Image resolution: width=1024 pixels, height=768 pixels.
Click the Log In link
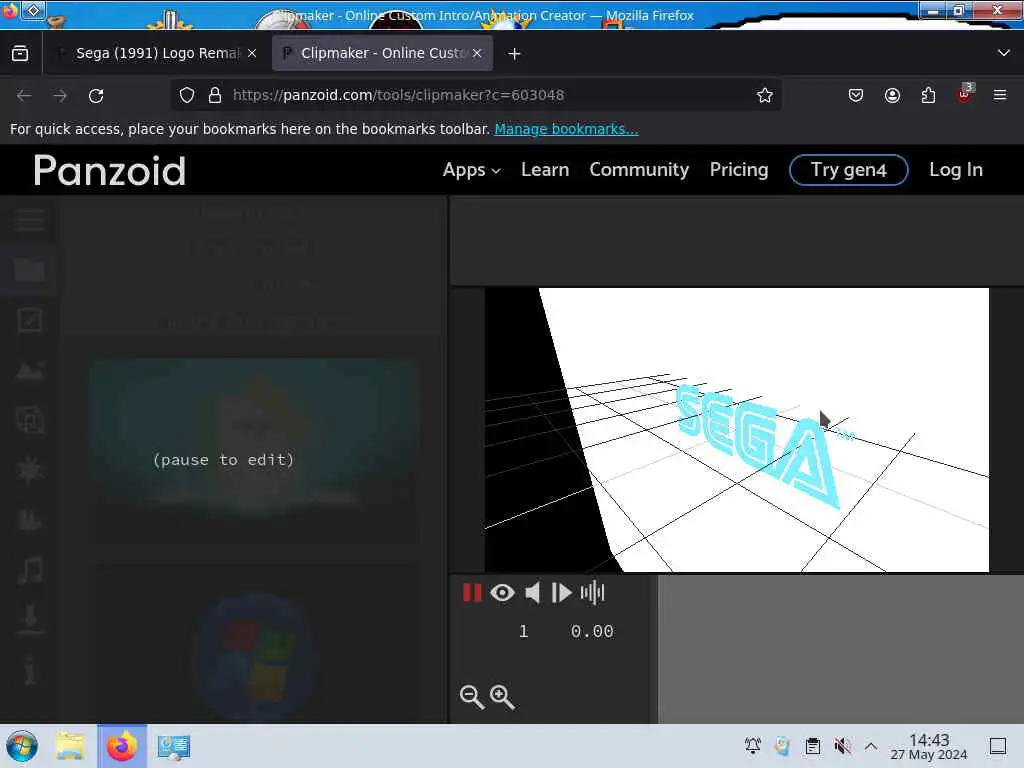click(955, 170)
